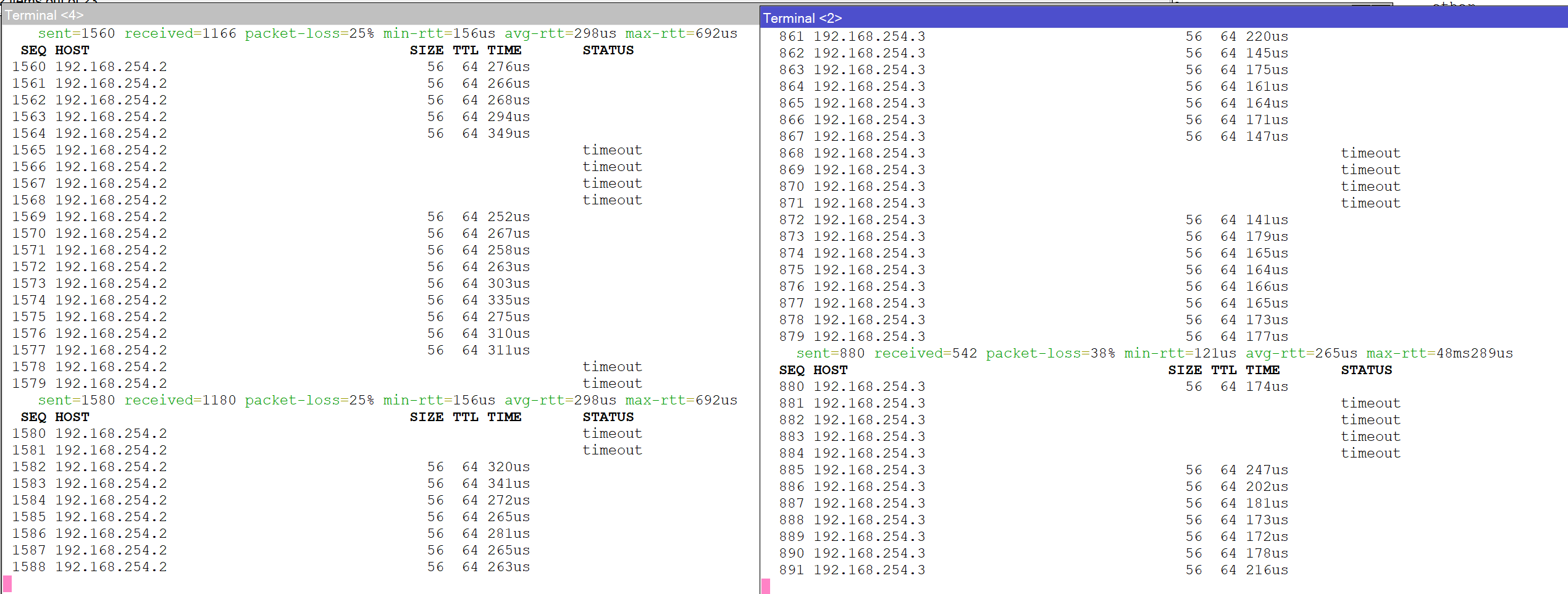
Task: Click the 349us time on row 1564
Action: click(x=509, y=133)
